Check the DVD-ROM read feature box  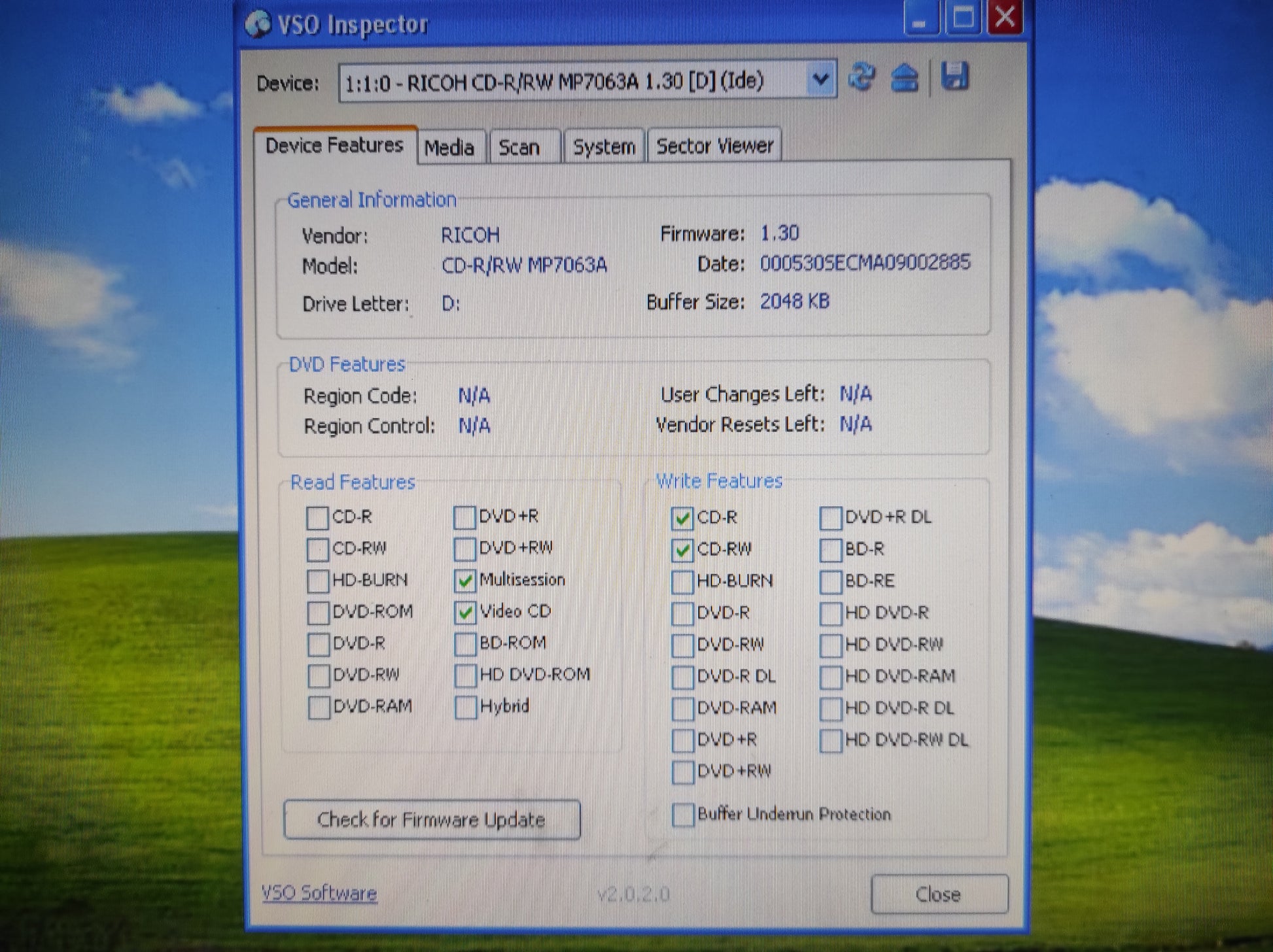(319, 613)
